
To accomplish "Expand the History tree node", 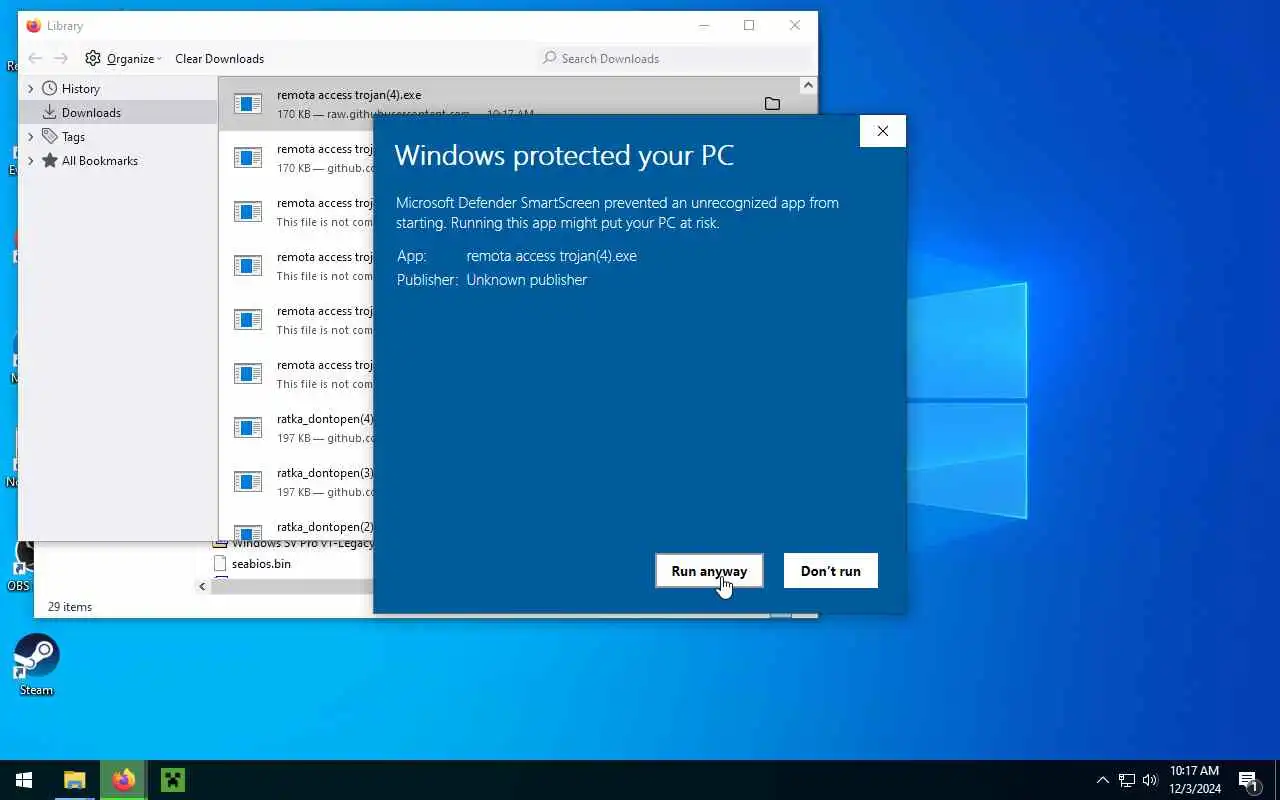I will tap(30, 88).
